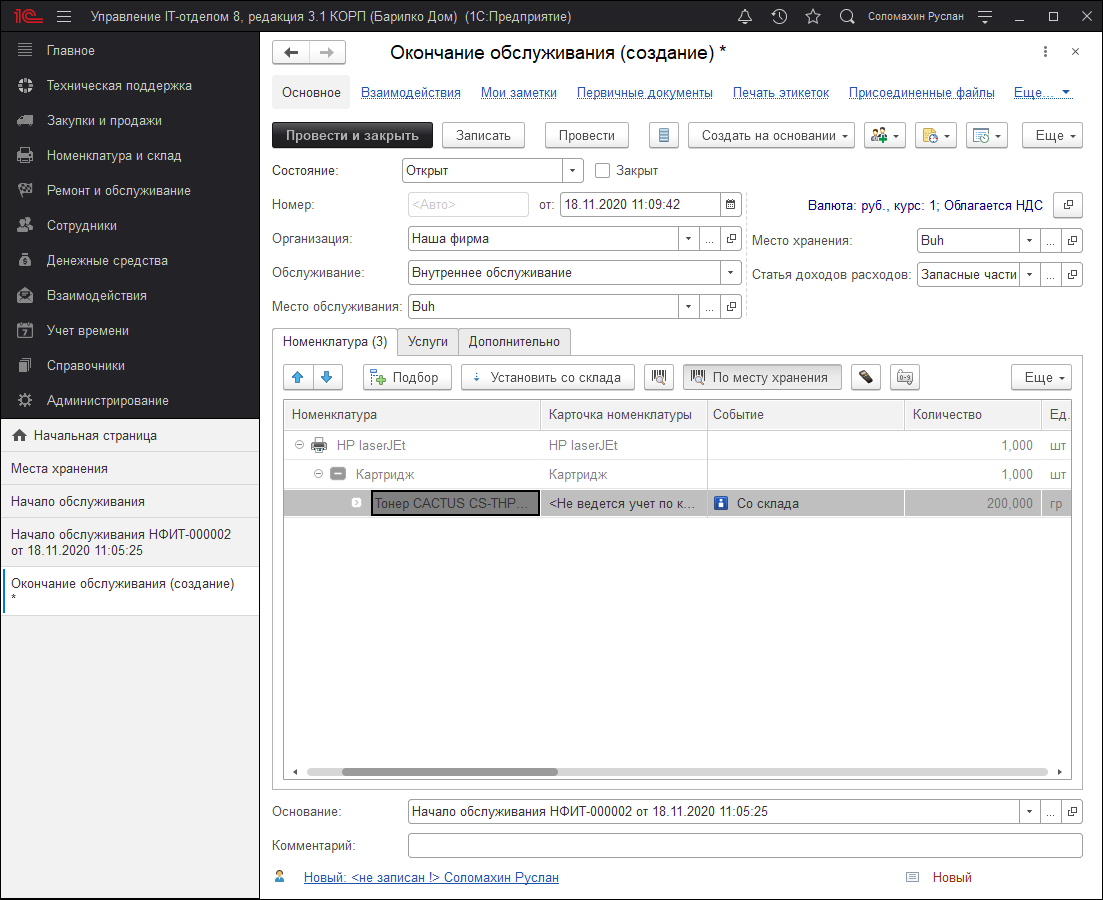Click the Провести и закрыть button
The image size is (1103, 900).
[352, 136]
